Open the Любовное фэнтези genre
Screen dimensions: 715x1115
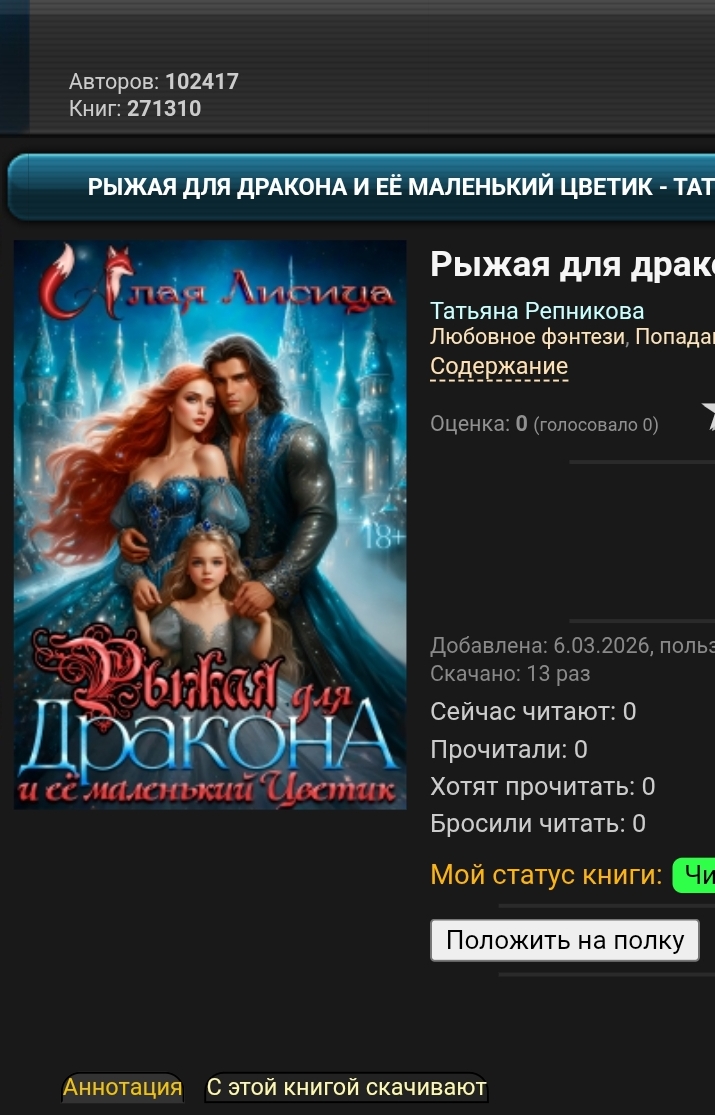click(x=527, y=336)
